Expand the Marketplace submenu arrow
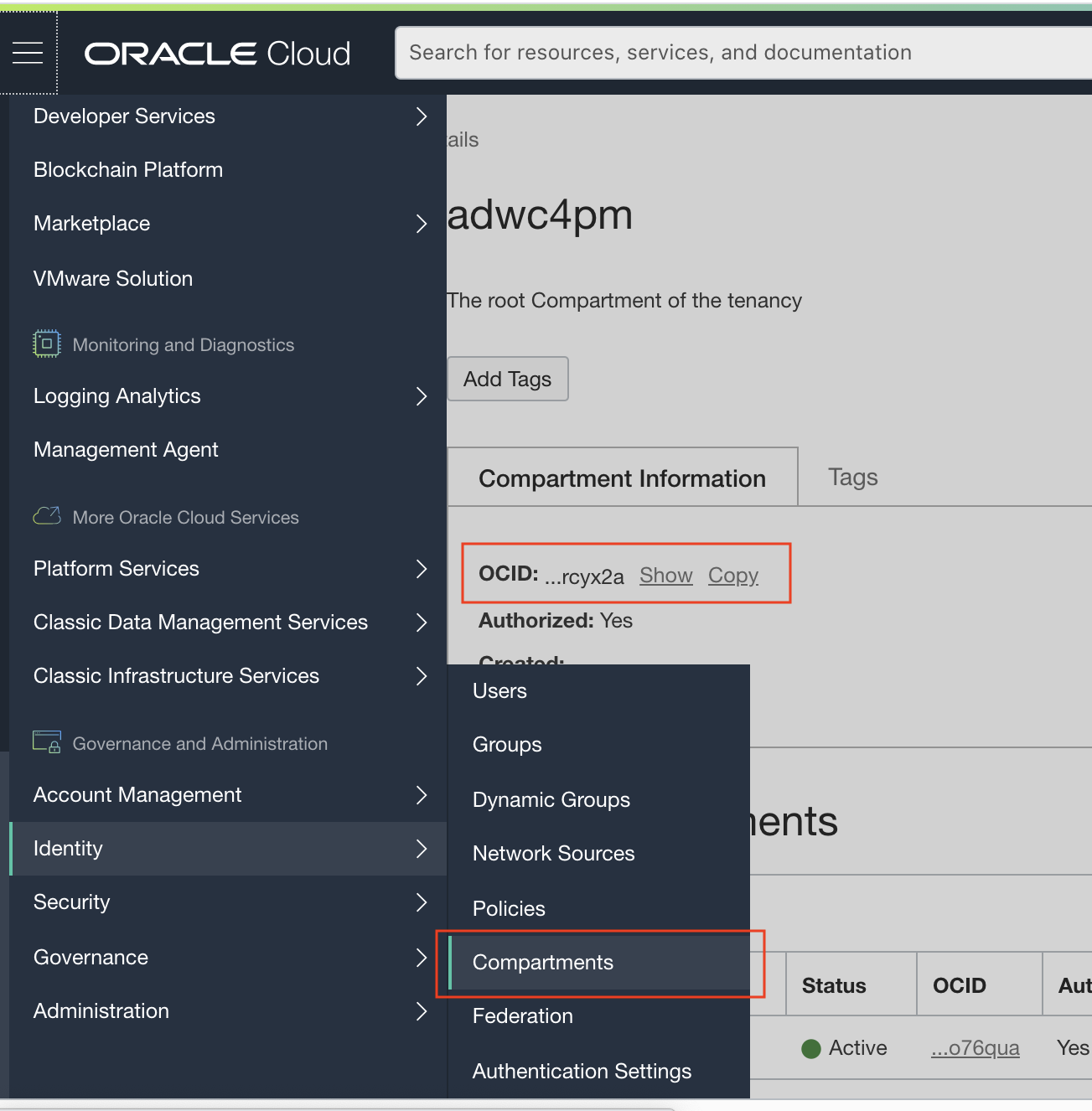The height and width of the screenshot is (1111, 1092). (x=422, y=224)
